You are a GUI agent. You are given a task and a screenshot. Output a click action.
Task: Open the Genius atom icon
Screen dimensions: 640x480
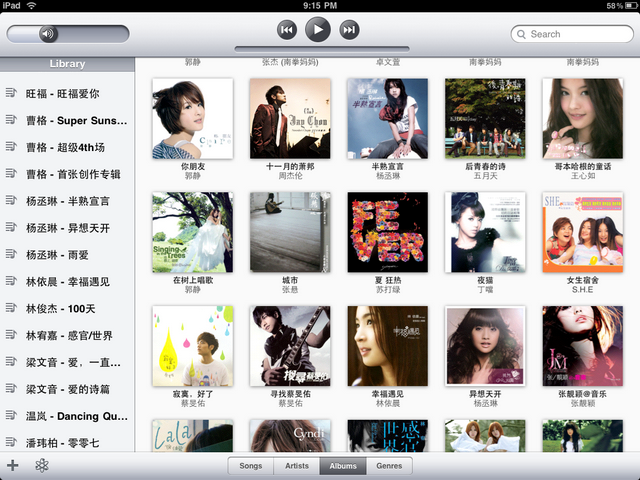tap(42, 465)
